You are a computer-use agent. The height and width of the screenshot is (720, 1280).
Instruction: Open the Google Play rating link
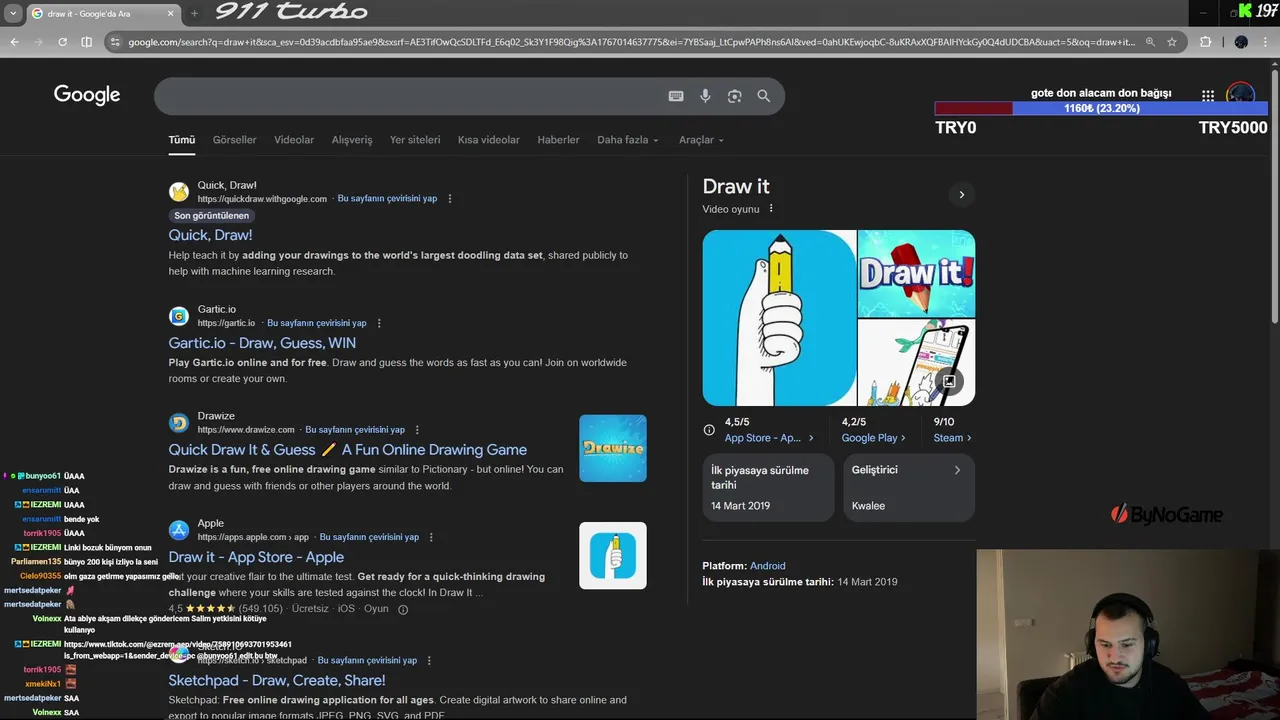click(873, 438)
